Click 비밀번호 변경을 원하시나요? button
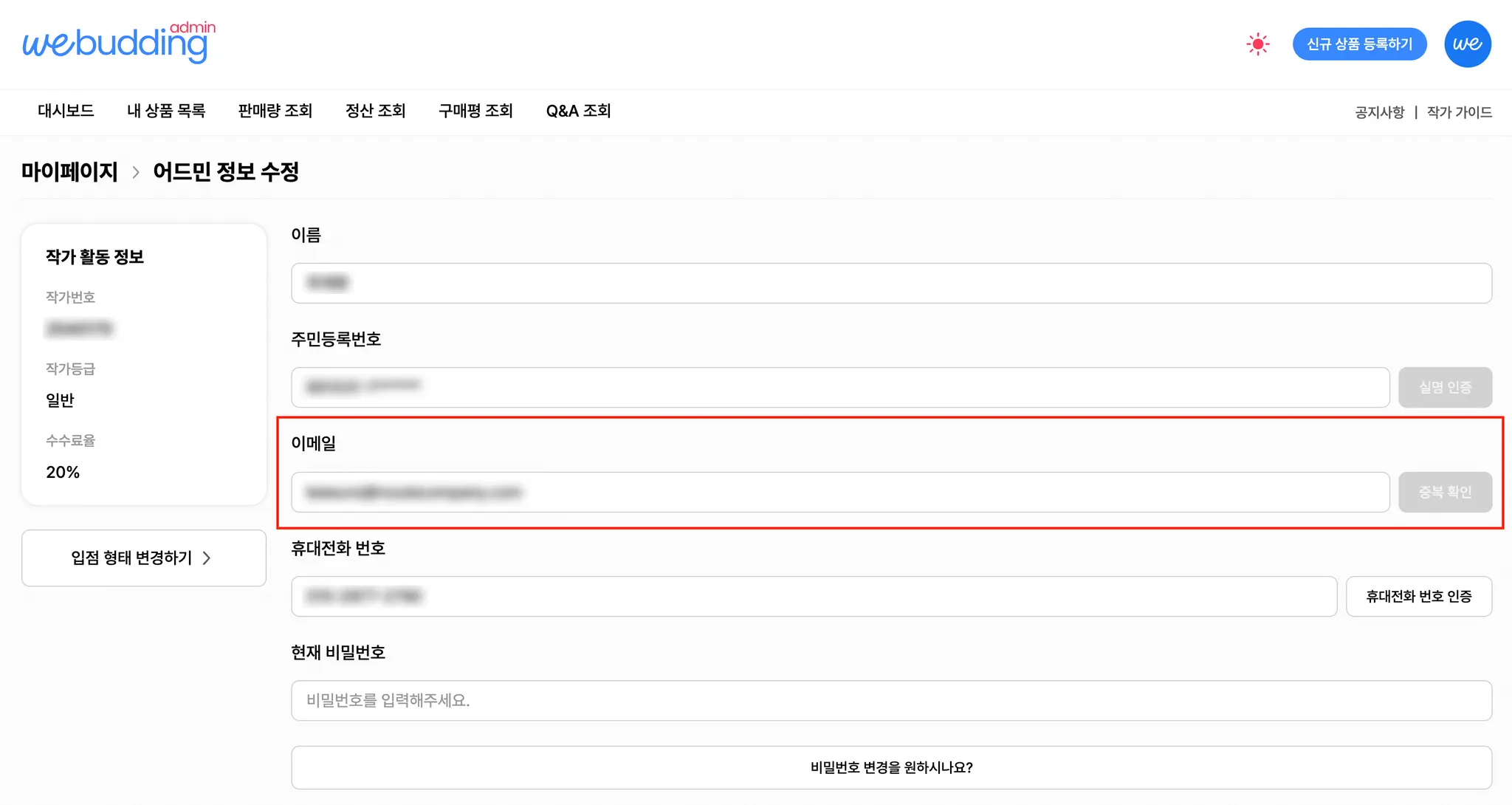The height and width of the screenshot is (805, 1512). pos(891,767)
